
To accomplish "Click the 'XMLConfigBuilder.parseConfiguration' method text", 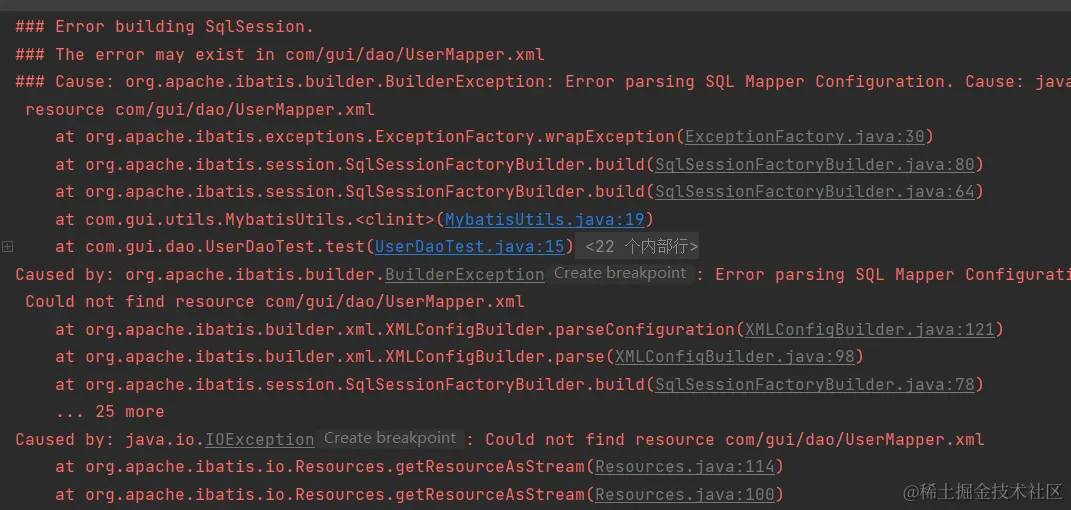I will coord(561,330).
